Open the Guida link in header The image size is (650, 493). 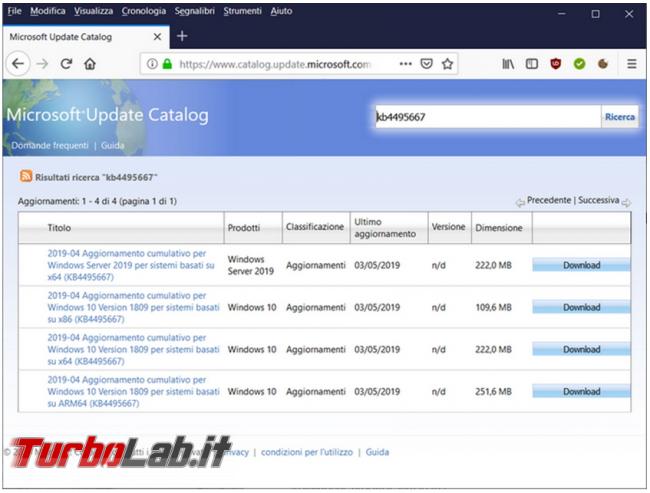pos(112,146)
